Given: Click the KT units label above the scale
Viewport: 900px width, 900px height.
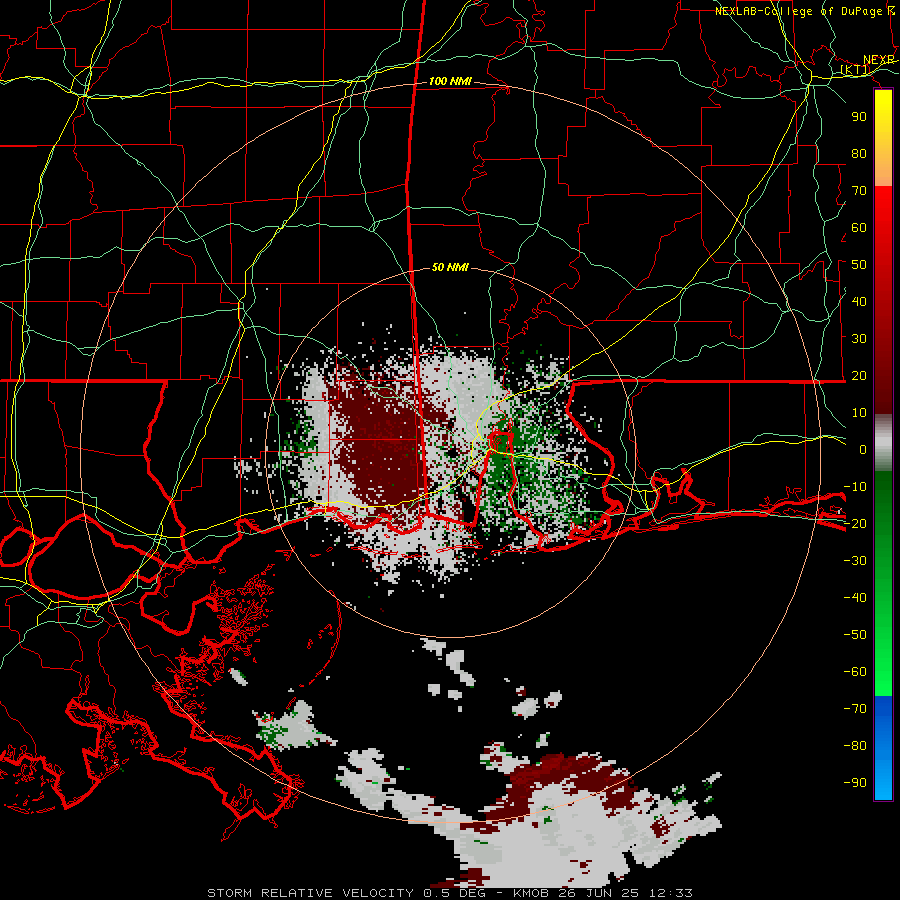Looking at the screenshot, I should (855, 69).
